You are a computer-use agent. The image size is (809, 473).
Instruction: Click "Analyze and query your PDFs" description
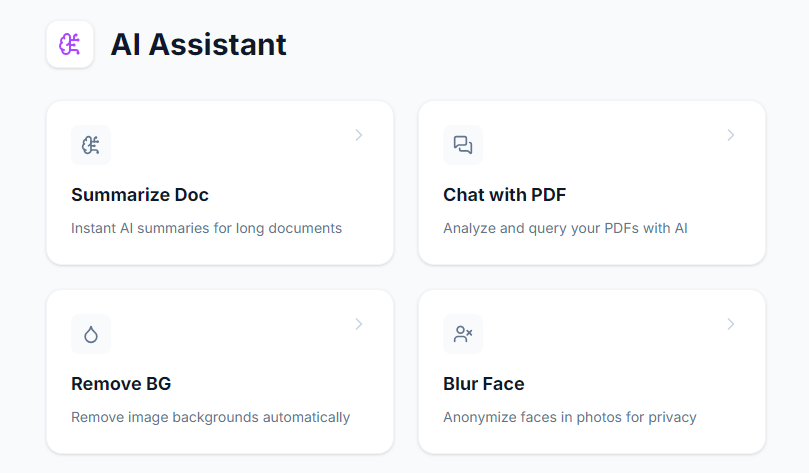click(565, 228)
